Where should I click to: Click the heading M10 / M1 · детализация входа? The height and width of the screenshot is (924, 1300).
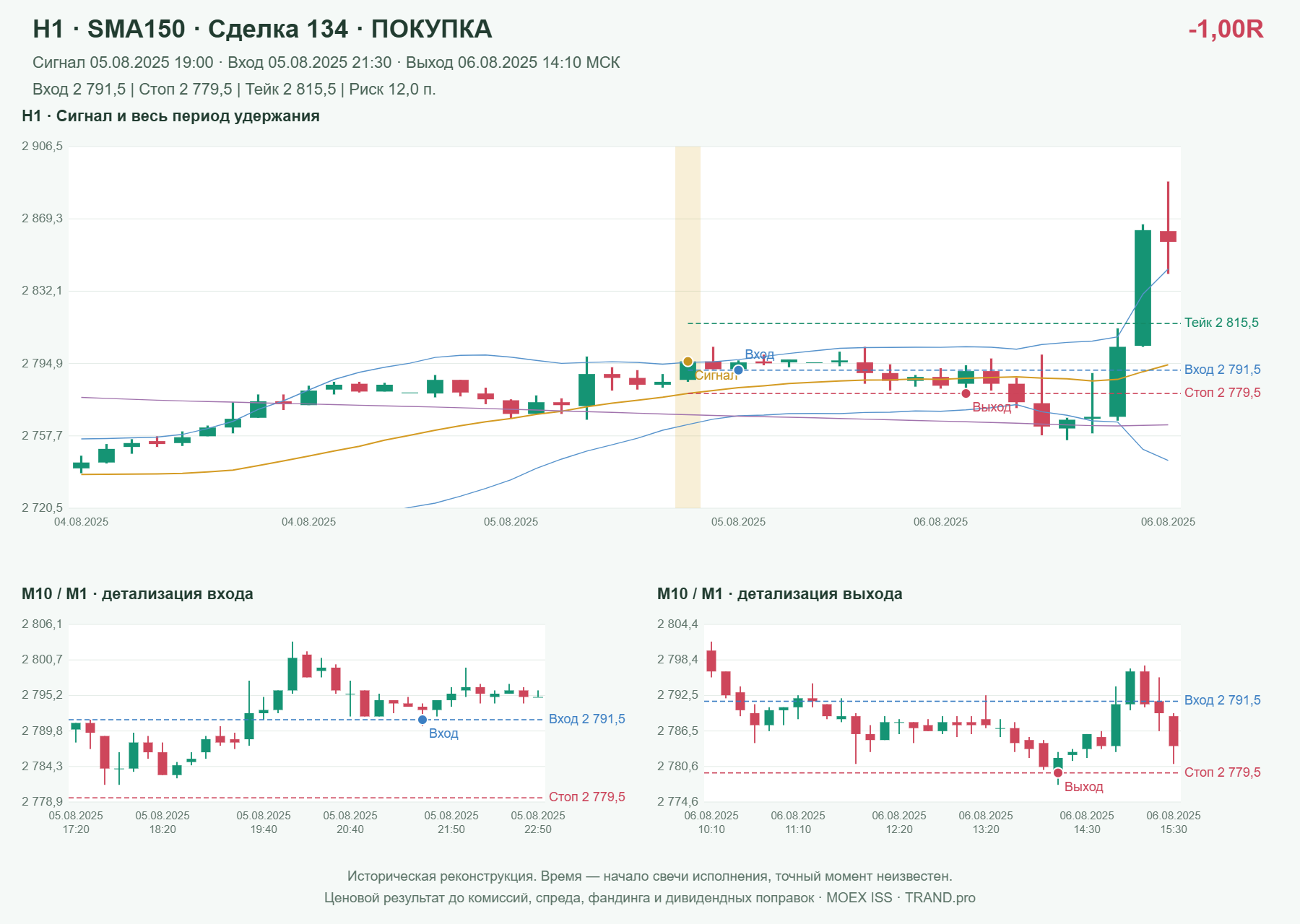137,594
